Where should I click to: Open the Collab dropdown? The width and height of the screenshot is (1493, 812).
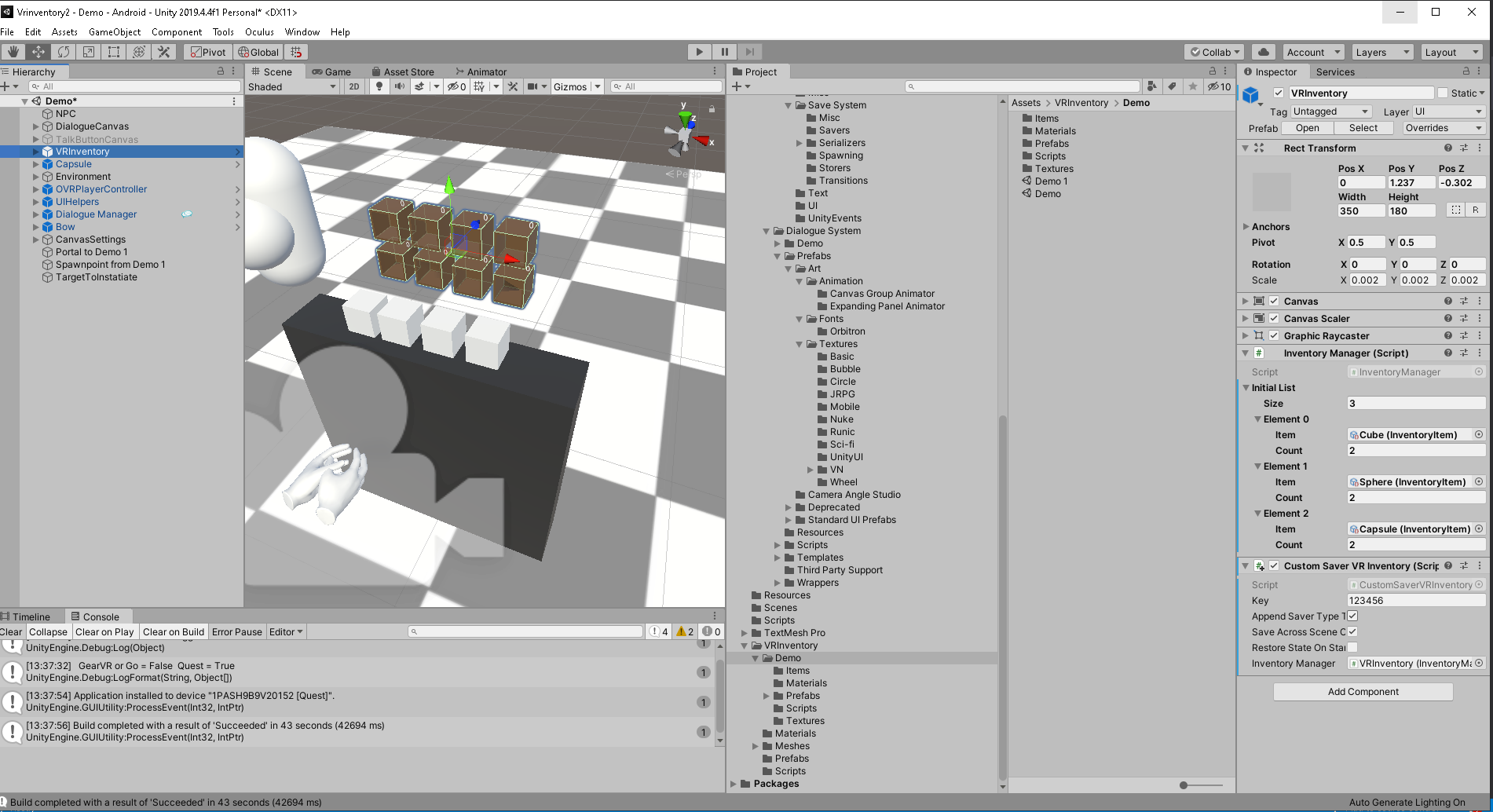1215,52
